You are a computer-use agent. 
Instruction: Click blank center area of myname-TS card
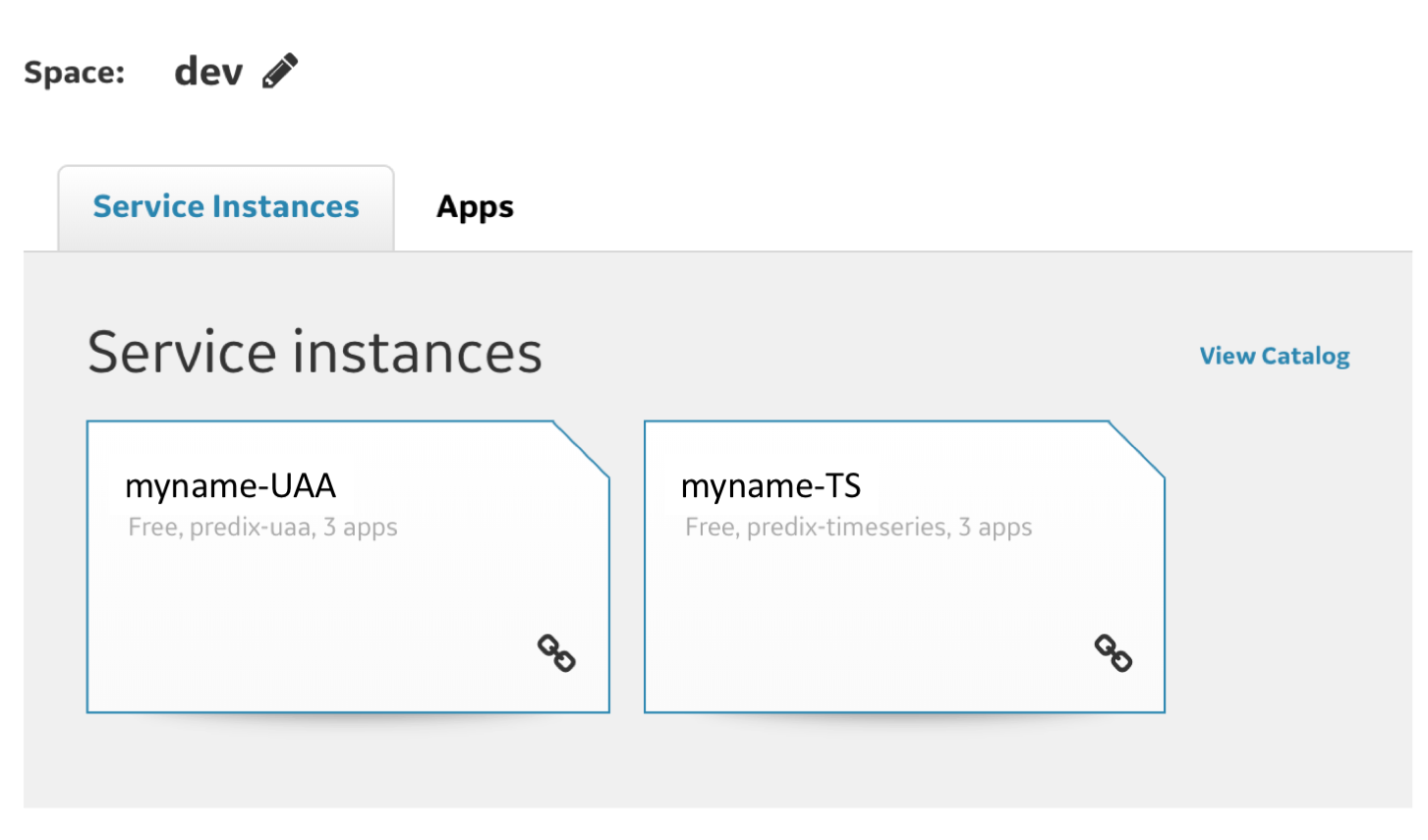885,609
